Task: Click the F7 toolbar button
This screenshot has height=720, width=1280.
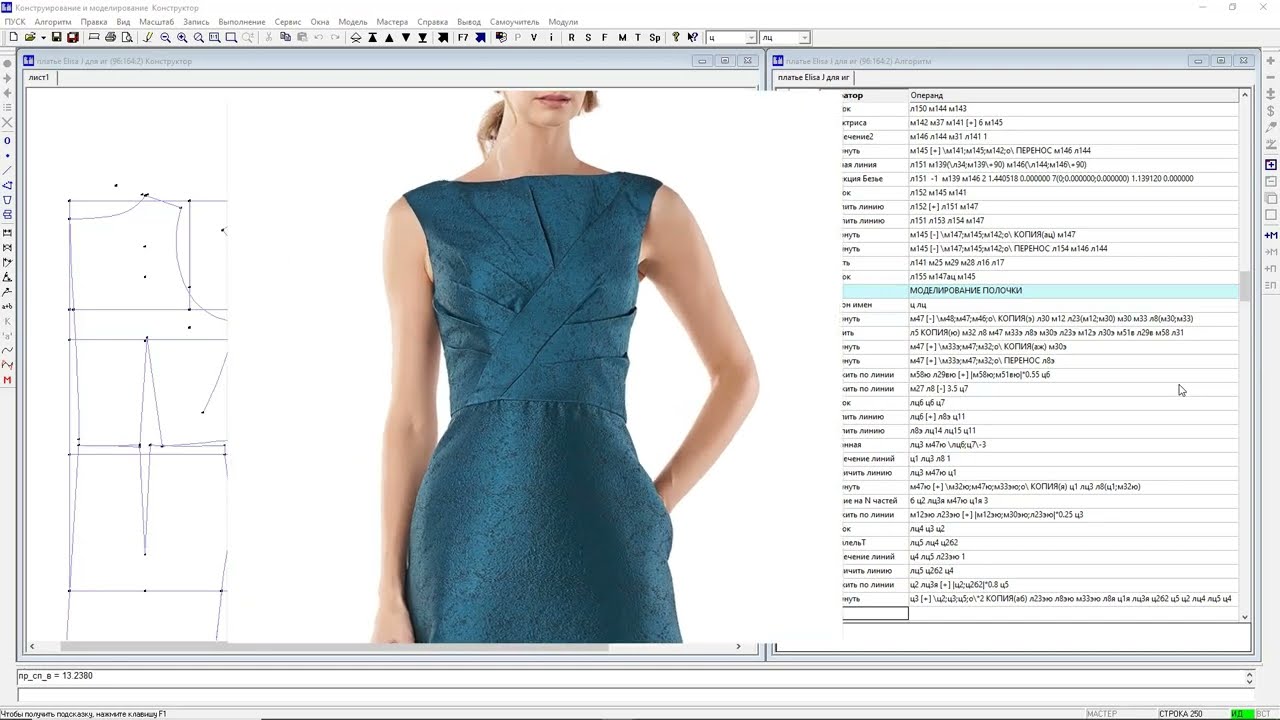Action: (x=463, y=38)
